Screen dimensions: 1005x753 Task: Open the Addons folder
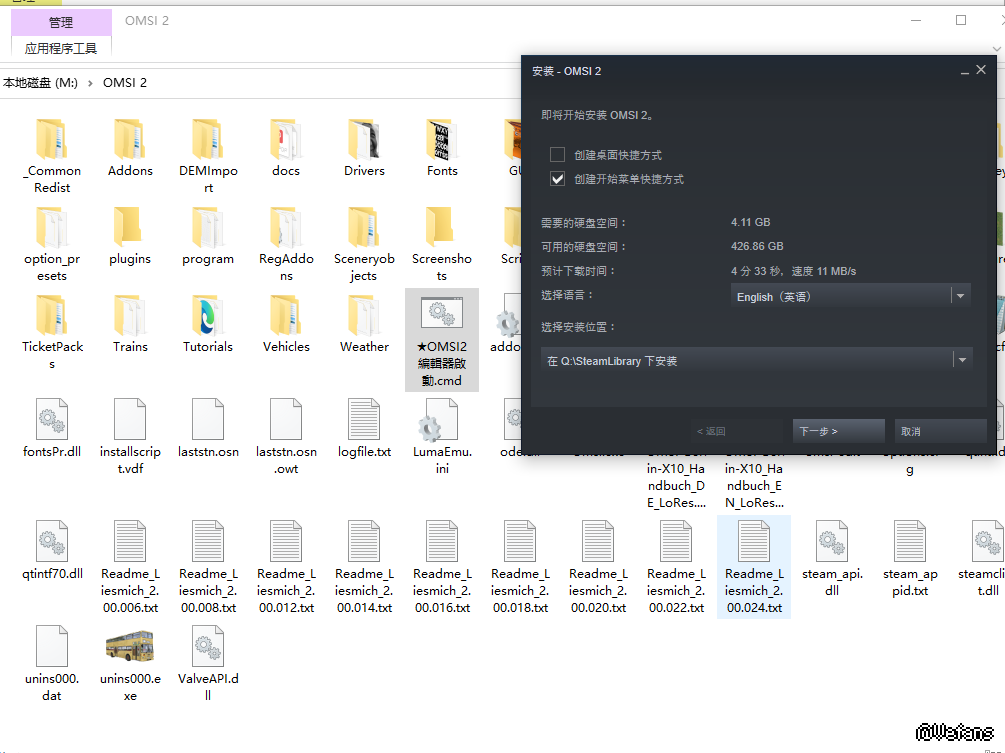[130, 140]
